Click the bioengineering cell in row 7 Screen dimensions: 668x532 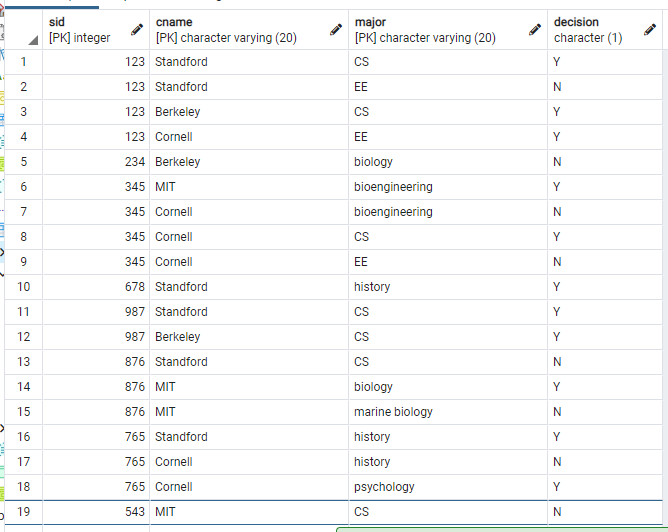[448, 212]
